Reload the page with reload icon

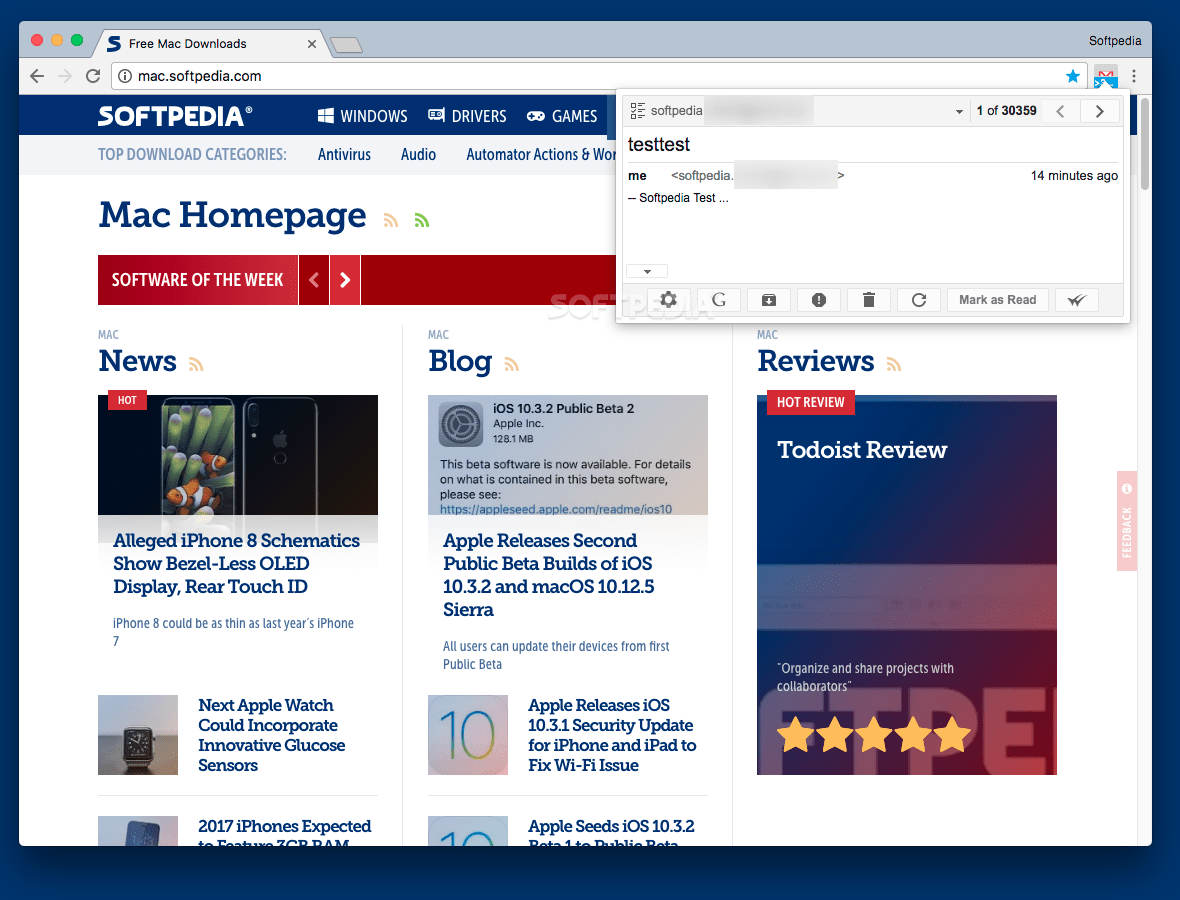pyautogui.click(x=93, y=76)
